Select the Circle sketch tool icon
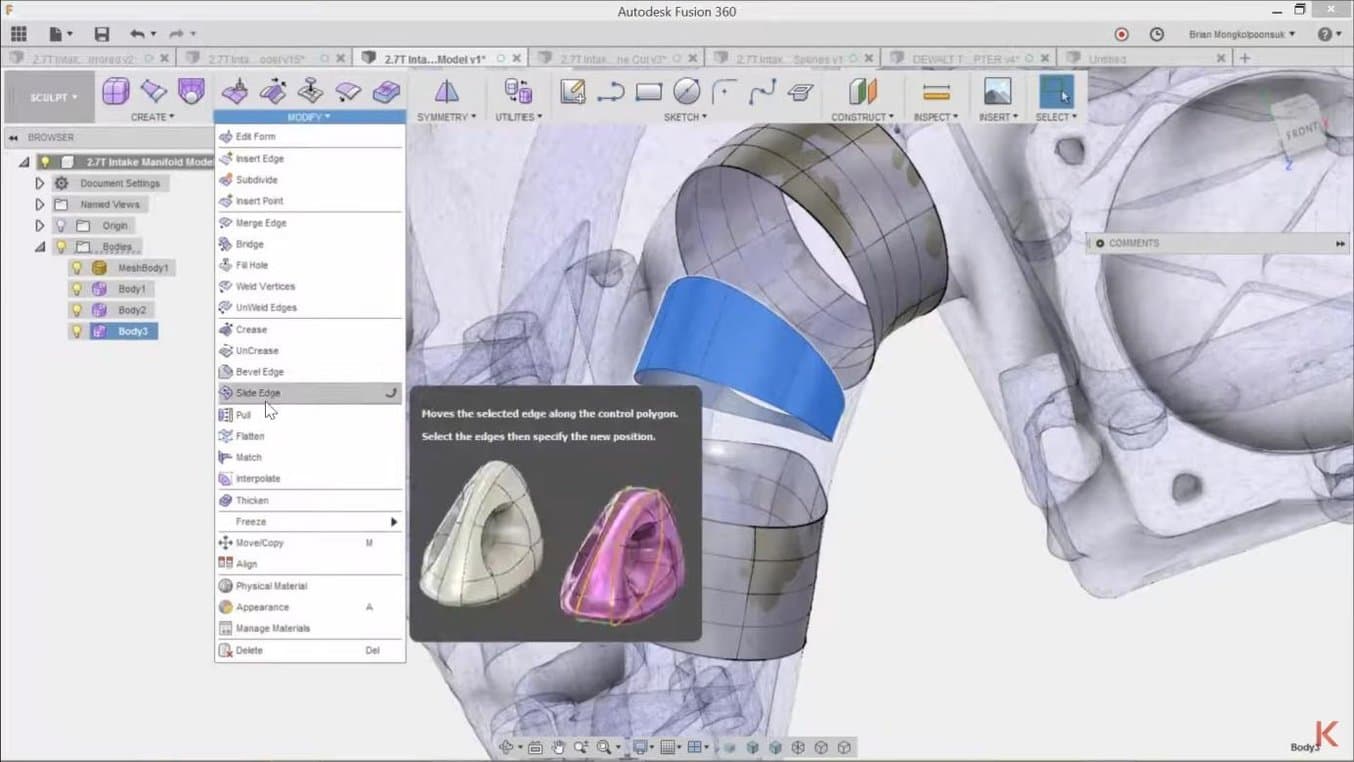The image size is (1354, 762). [x=686, y=92]
